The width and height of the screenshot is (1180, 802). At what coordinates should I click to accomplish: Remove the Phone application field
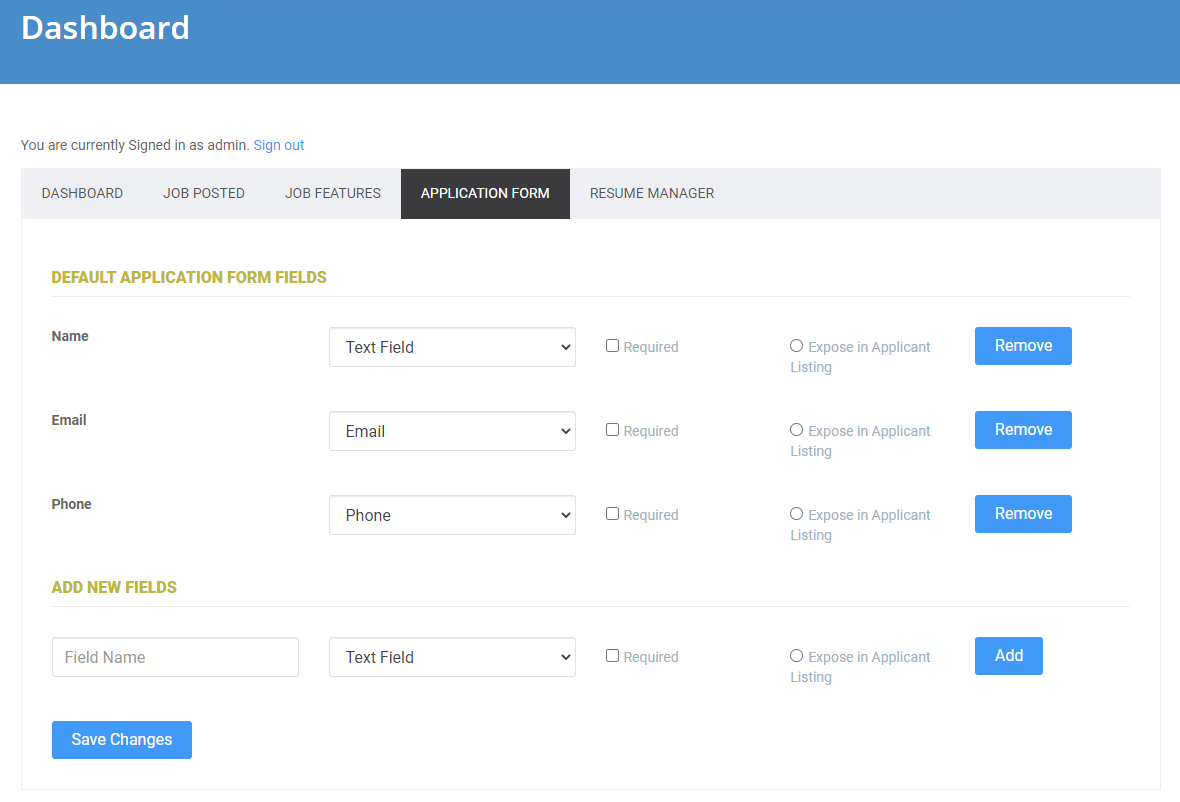(1023, 514)
